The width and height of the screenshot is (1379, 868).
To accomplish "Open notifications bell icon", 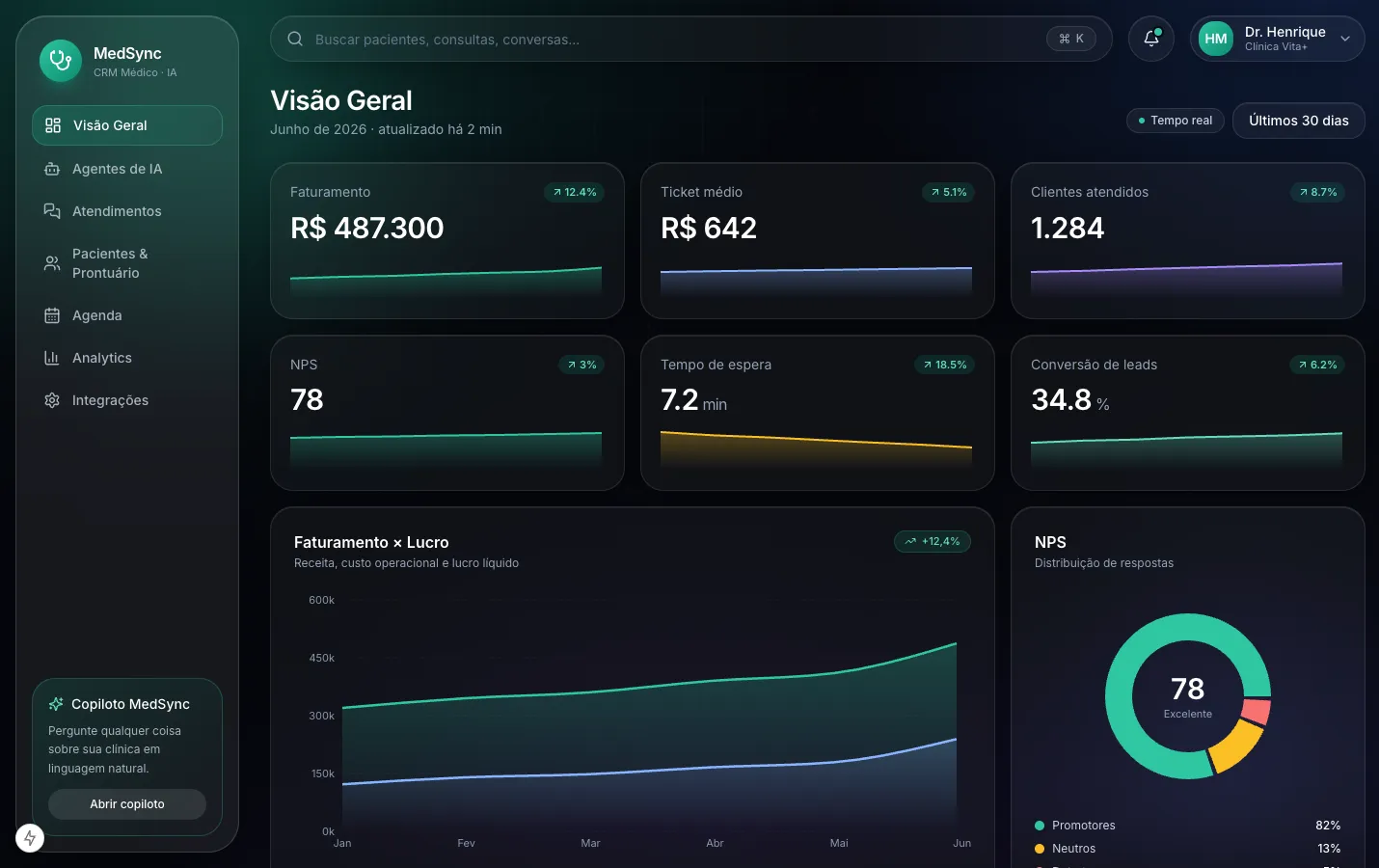I will (x=1151, y=39).
